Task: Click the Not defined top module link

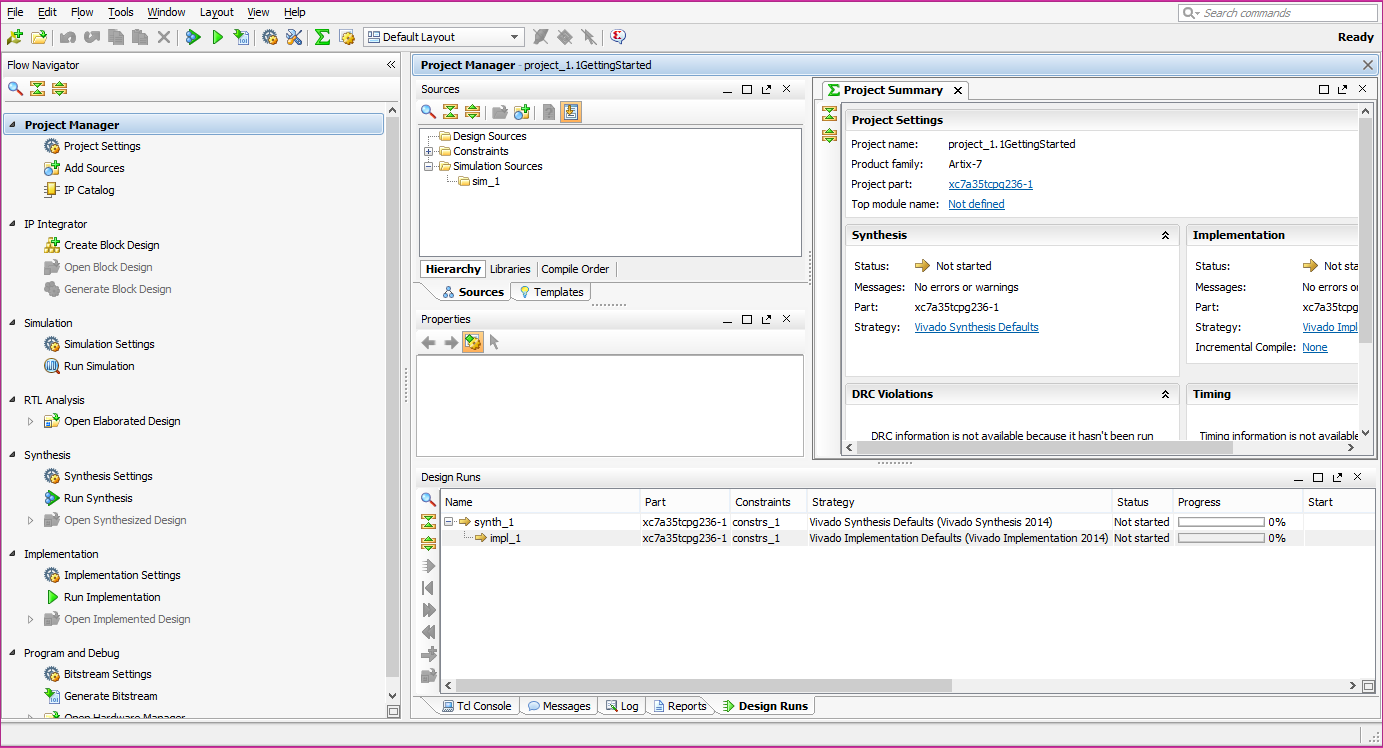Action: click(975, 203)
